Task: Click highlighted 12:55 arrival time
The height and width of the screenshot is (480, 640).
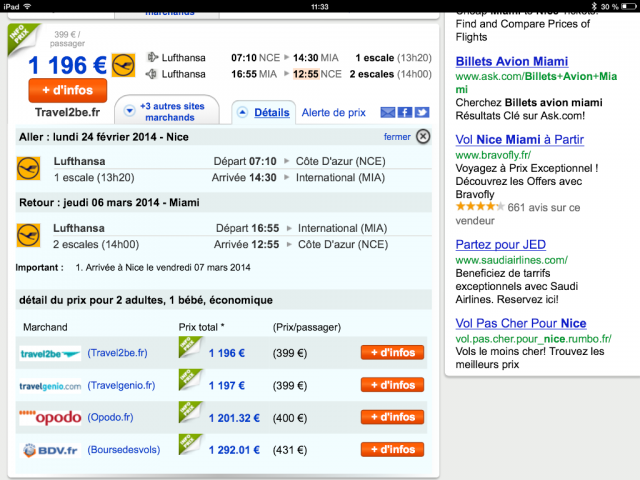Action: (x=306, y=74)
